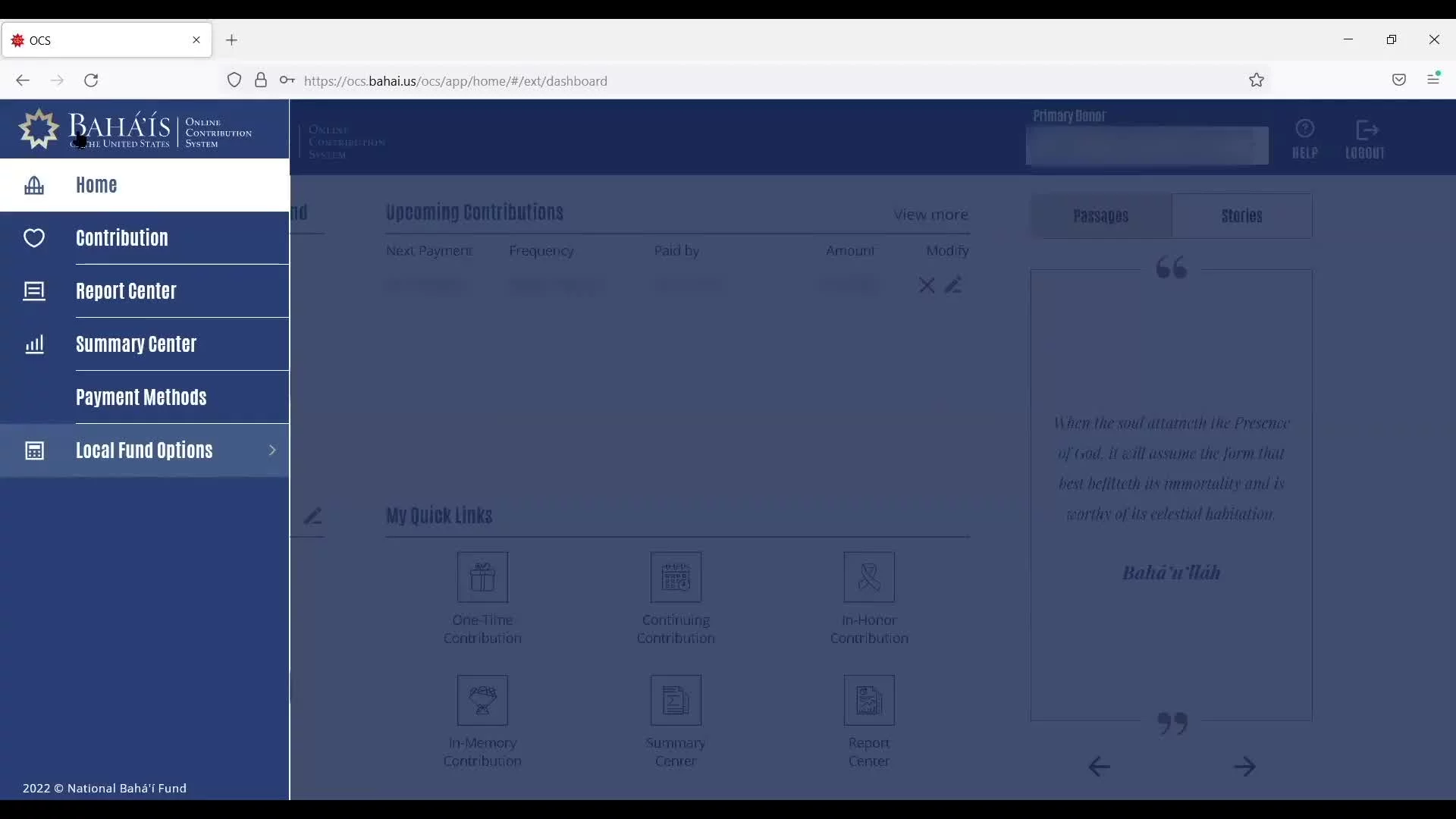Switch to the Passages tab
Viewport: 1456px width, 819px height.
pyautogui.click(x=1100, y=215)
